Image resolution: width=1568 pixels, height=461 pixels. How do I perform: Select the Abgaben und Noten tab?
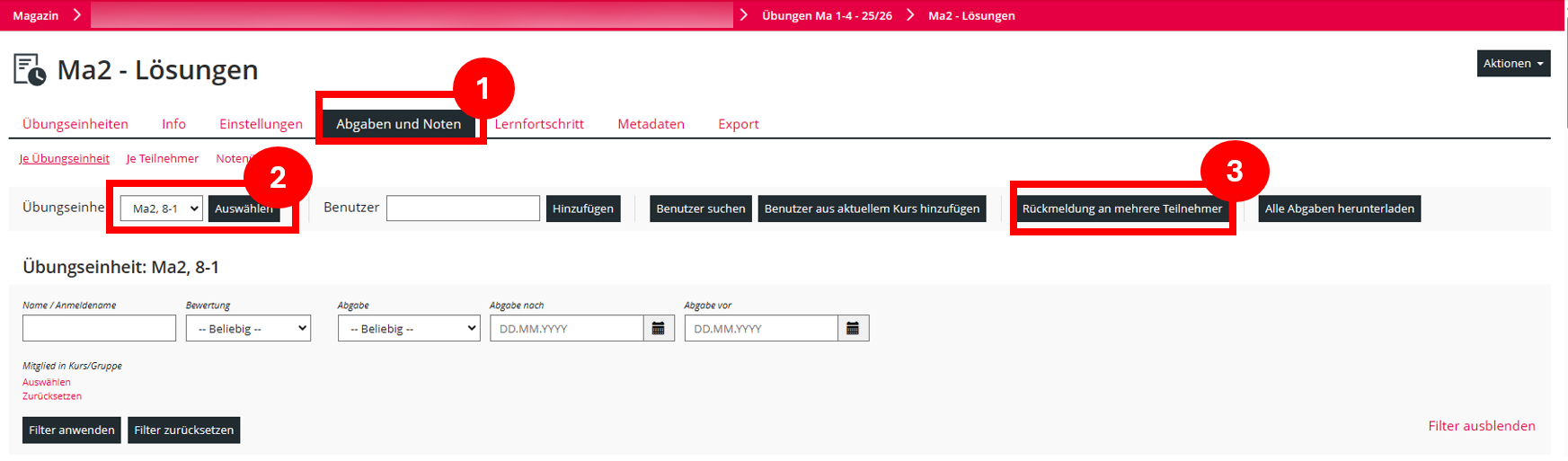[399, 124]
